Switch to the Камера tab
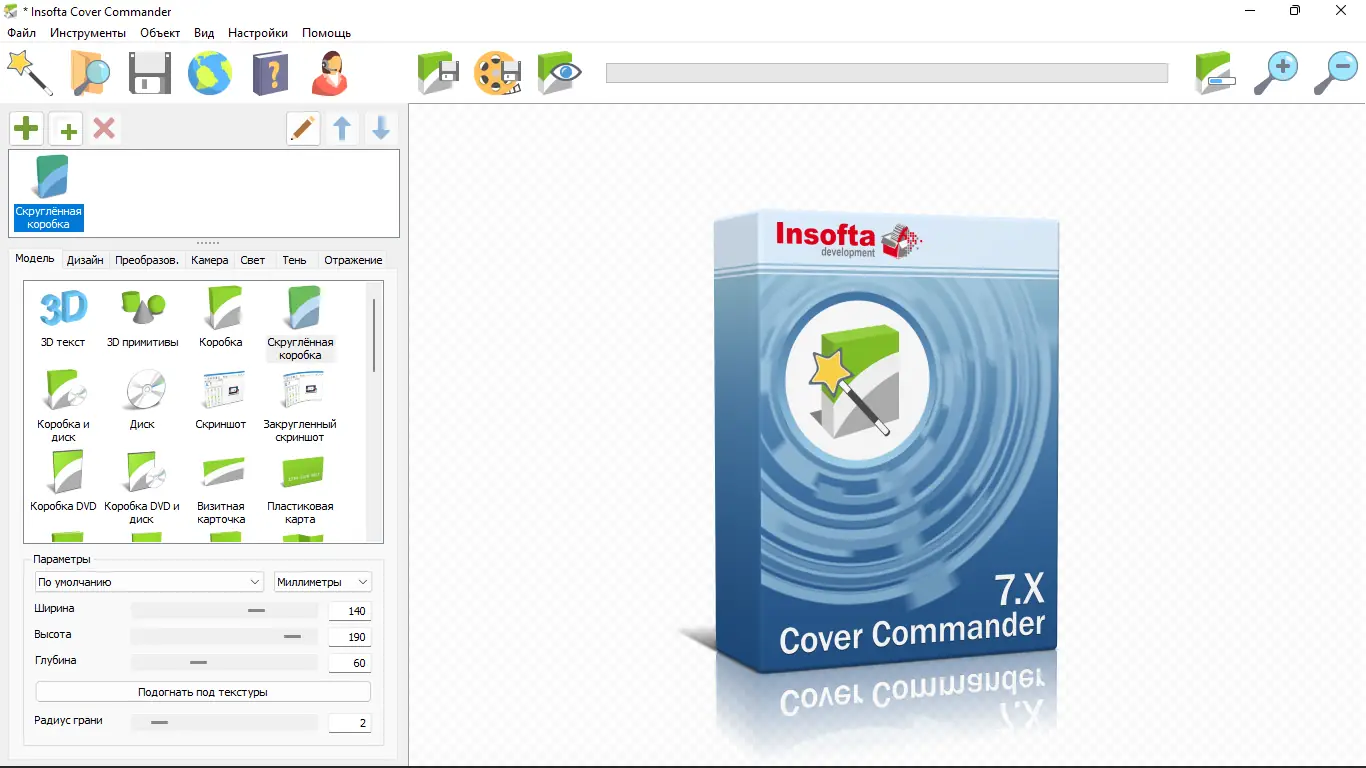 pyautogui.click(x=210, y=260)
